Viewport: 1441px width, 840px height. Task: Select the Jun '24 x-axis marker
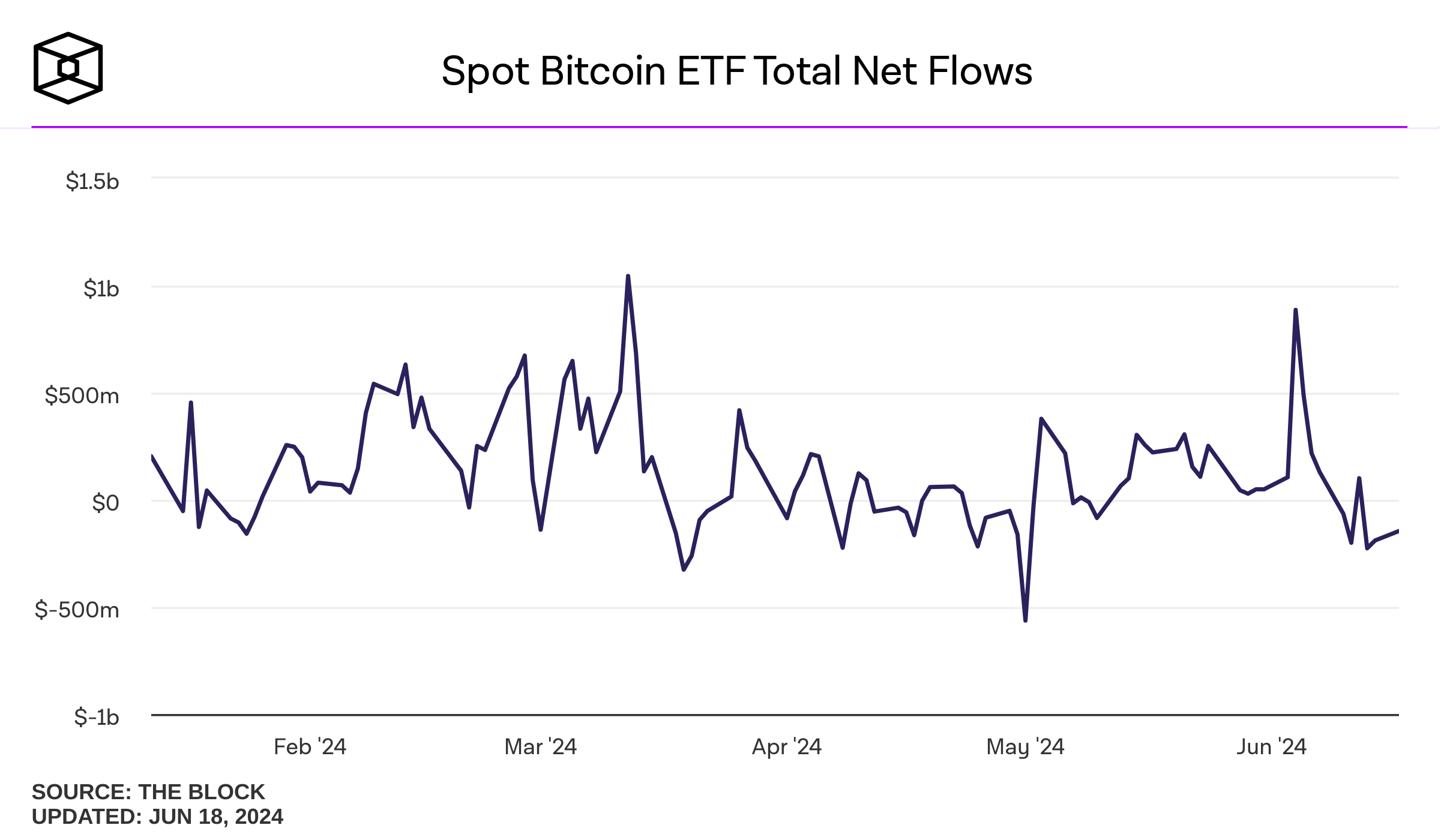[x=1271, y=747]
